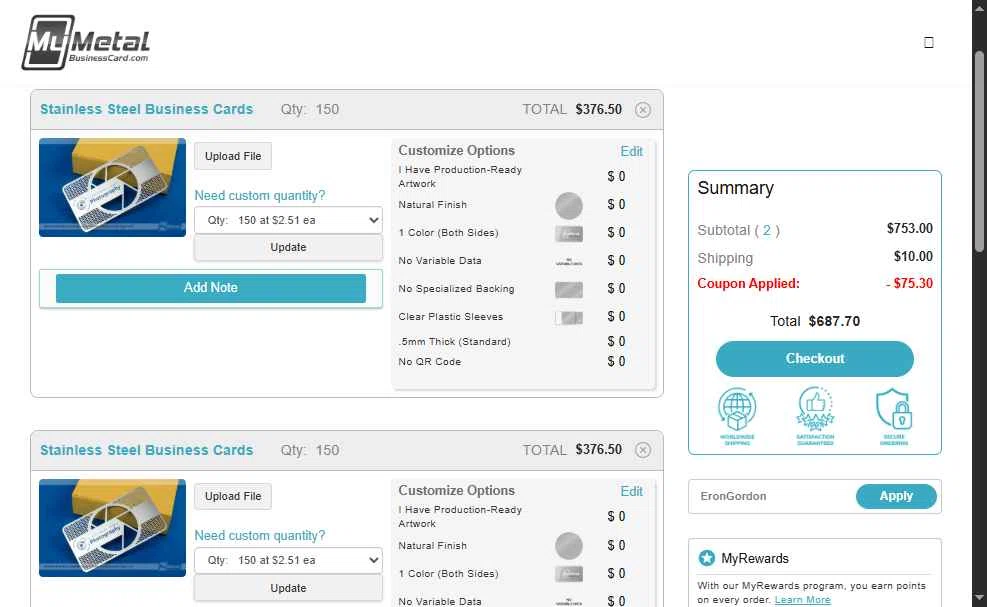The height and width of the screenshot is (607, 987).
Task: Click the first item's product thumbnail
Action: pyautogui.click(x=113, y=188)
